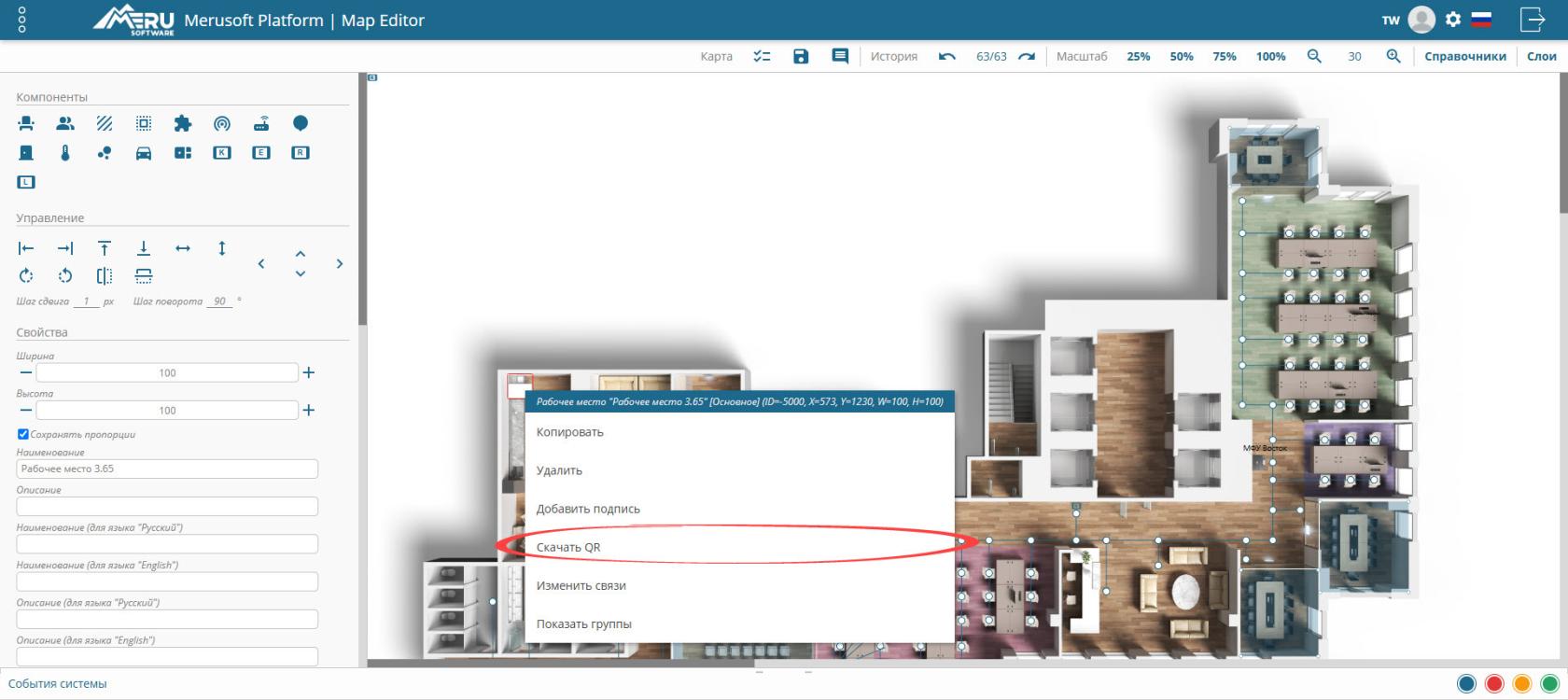Click "Удалить" in the context menu

(559, 470)
